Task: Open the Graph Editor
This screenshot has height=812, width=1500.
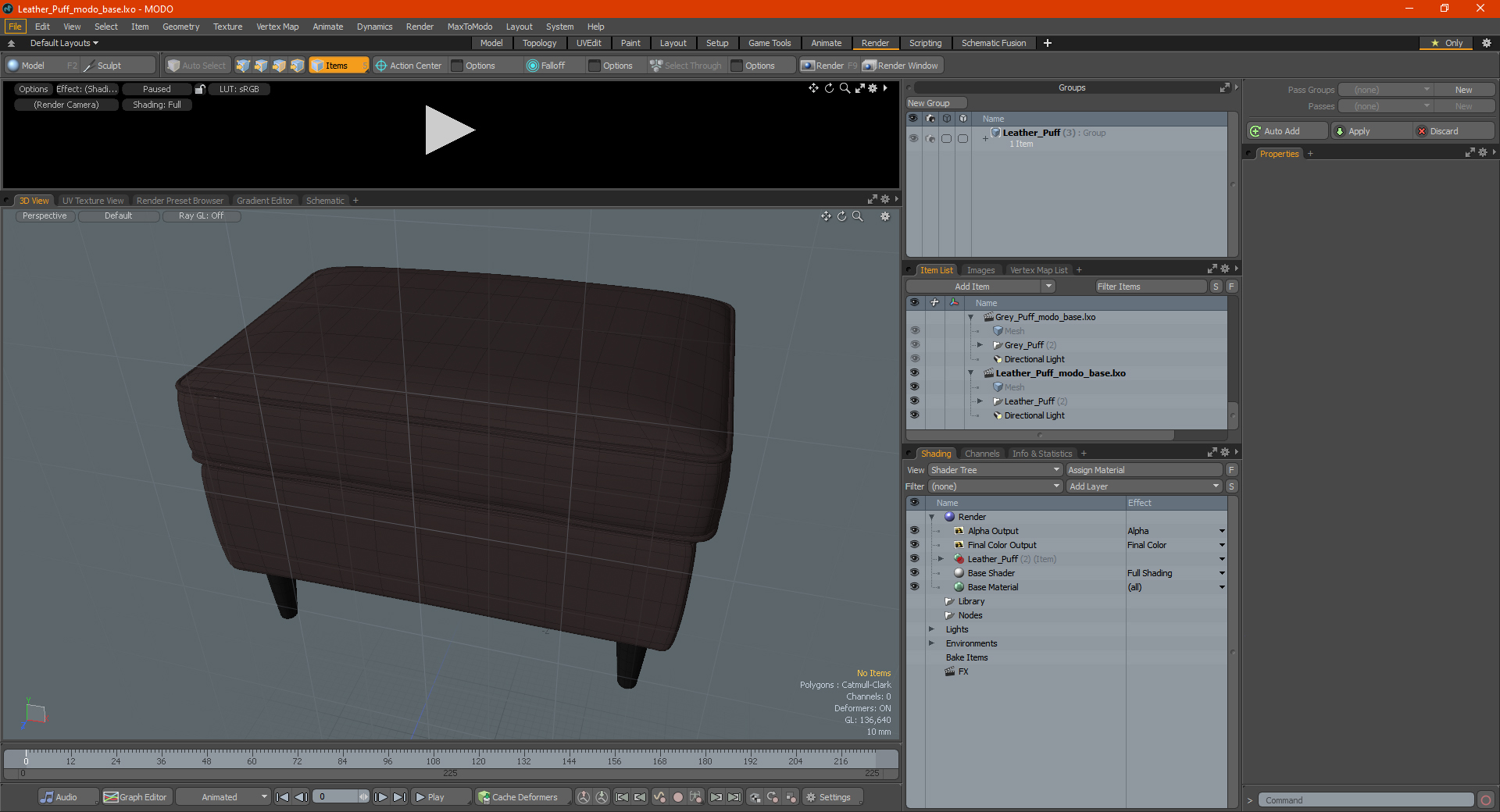Action: [135, 797]
